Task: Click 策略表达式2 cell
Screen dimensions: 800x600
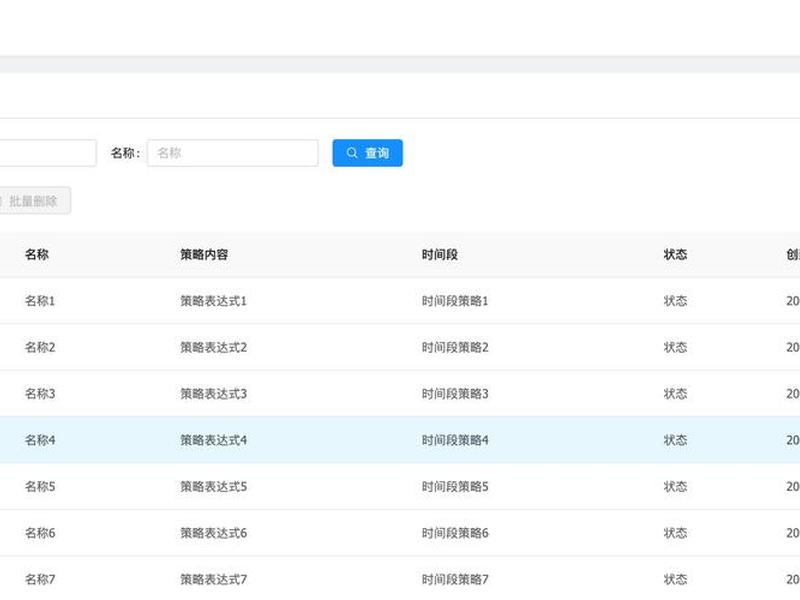Action: click(213, 347)
